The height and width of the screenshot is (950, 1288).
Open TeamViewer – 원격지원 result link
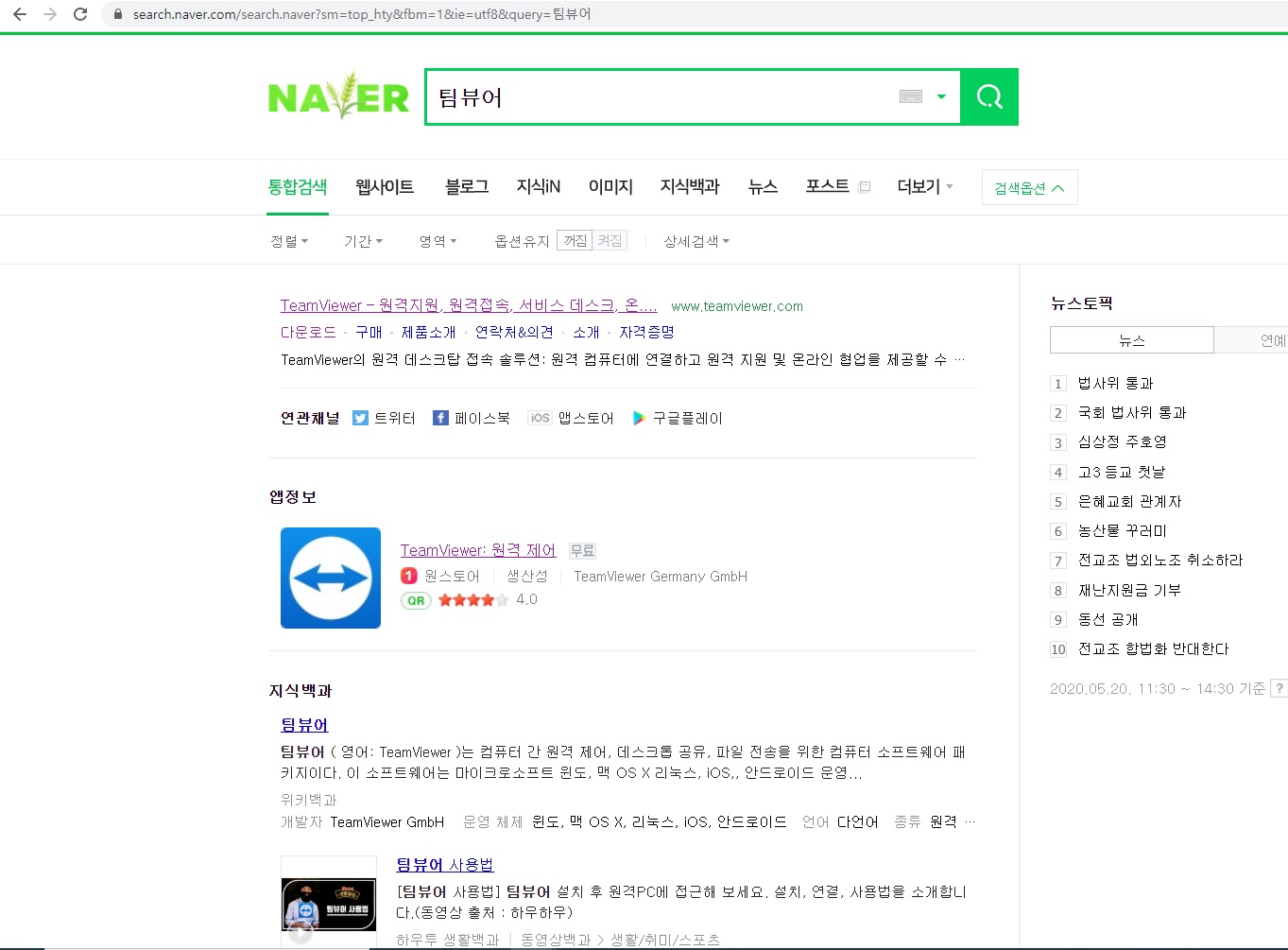tap(469, 305)
